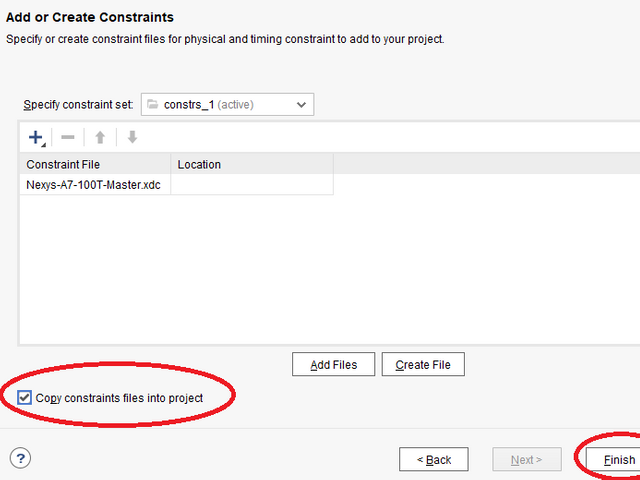Click the plus icon to add constraints
Image resolution: width=640 pixels, height=480 pixels.
pos(36,137)
